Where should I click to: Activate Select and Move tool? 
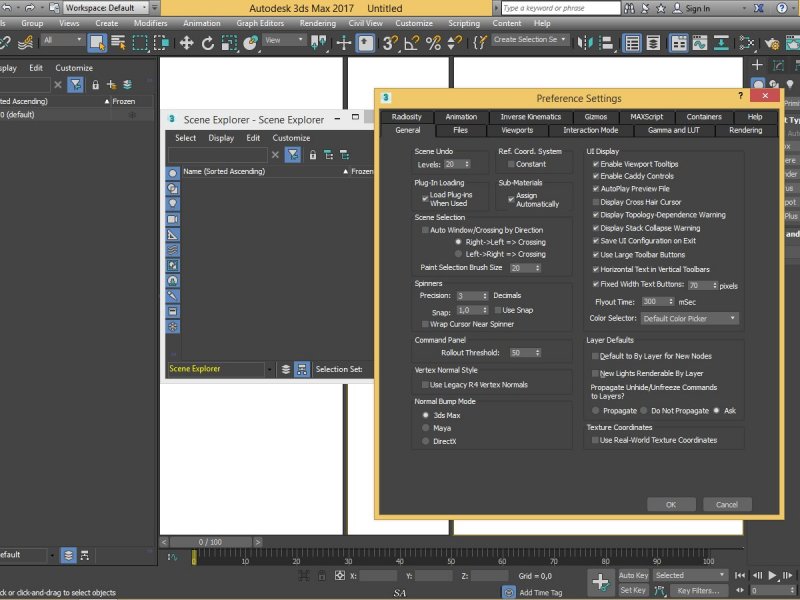pyautogui.click(x=186, y=43)
